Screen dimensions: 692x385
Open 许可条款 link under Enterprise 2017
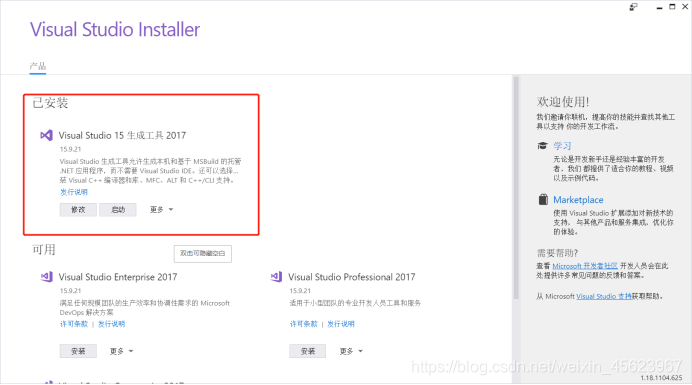click(74, 324)
